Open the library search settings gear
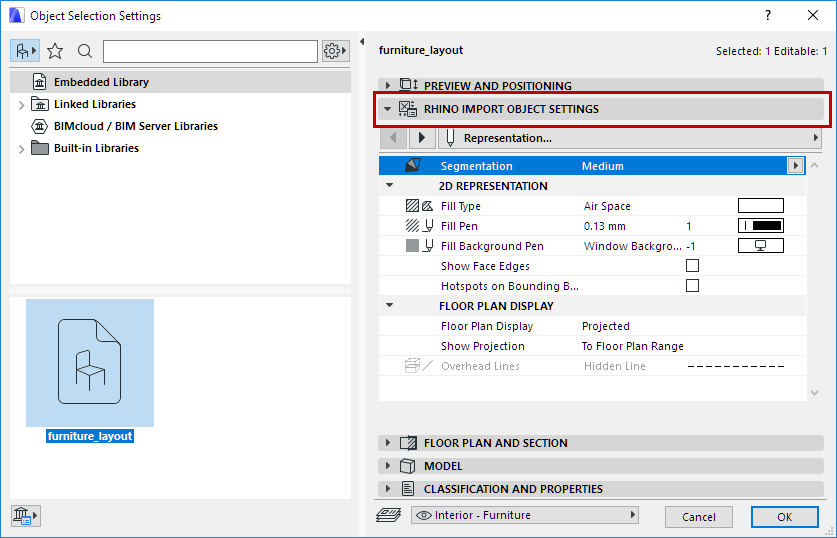 [335, 51]
